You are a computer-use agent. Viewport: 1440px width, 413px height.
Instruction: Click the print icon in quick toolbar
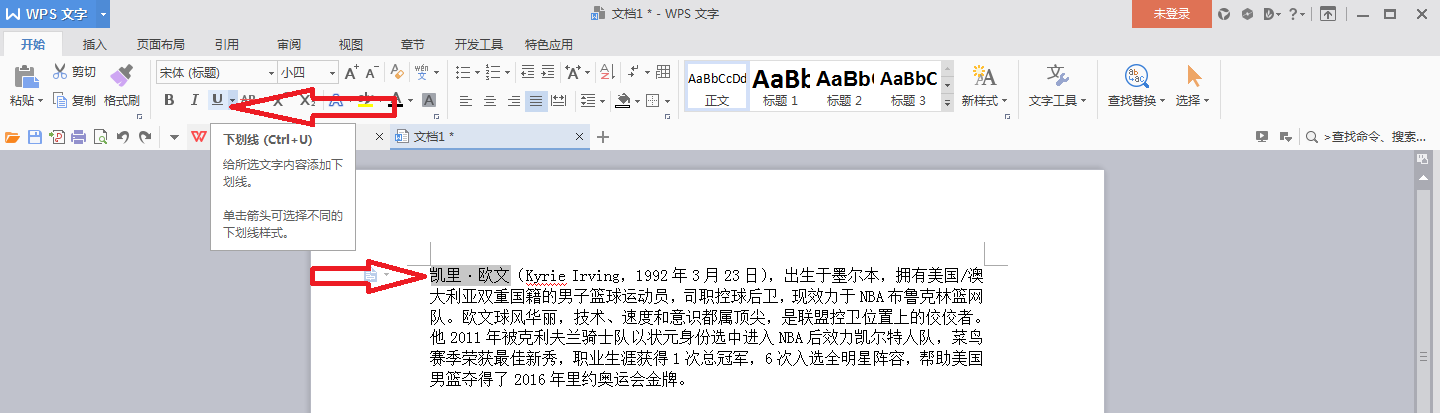tap(79, 137)
